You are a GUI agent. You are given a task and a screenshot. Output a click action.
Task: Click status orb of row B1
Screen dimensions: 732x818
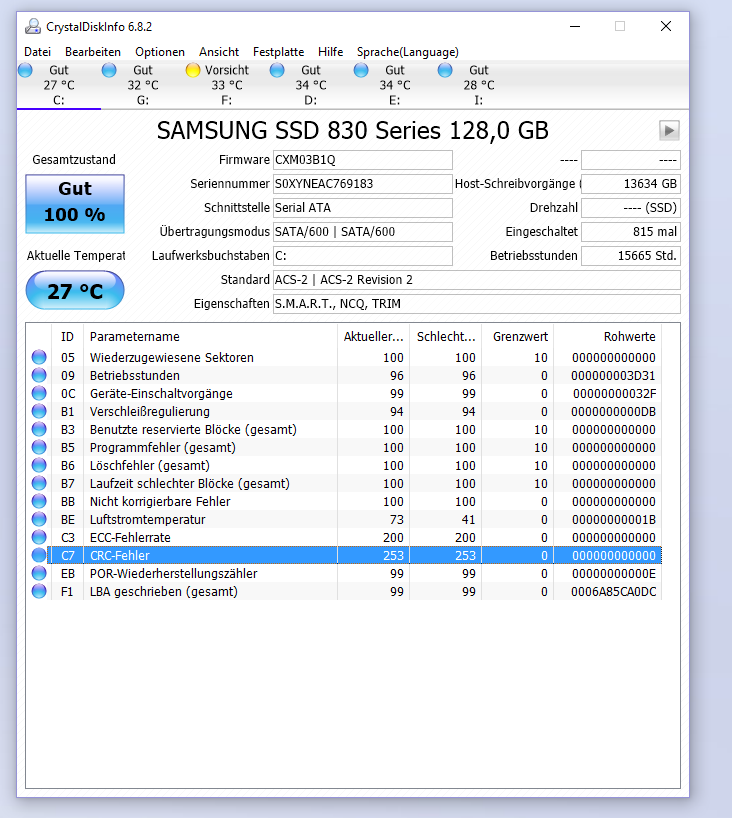pos(39,411)
